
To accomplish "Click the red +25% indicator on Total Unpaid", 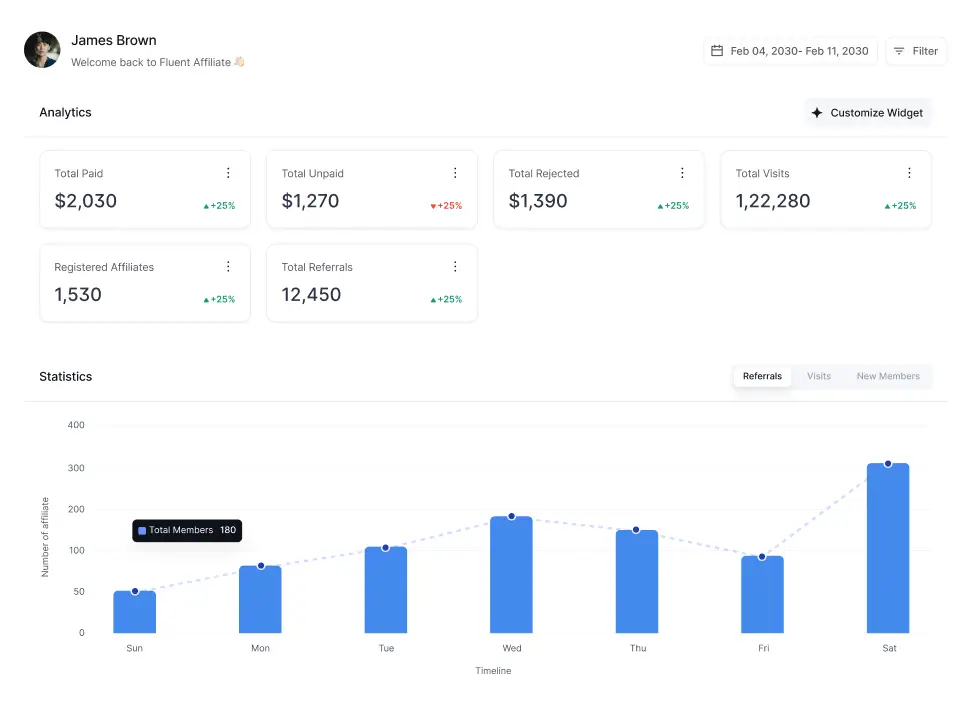I will tap(446, 206).
